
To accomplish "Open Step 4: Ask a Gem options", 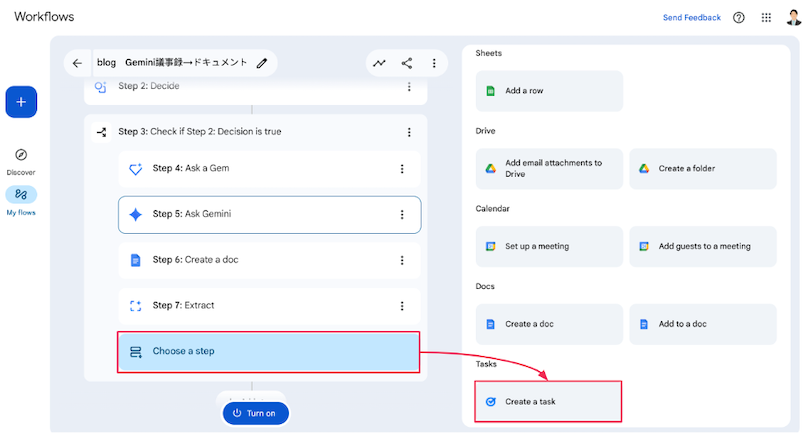I will pos(402,169).
